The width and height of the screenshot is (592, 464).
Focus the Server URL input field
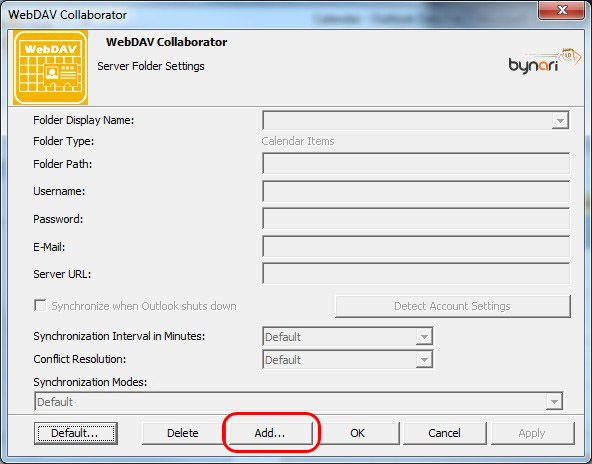pos(416,274)
